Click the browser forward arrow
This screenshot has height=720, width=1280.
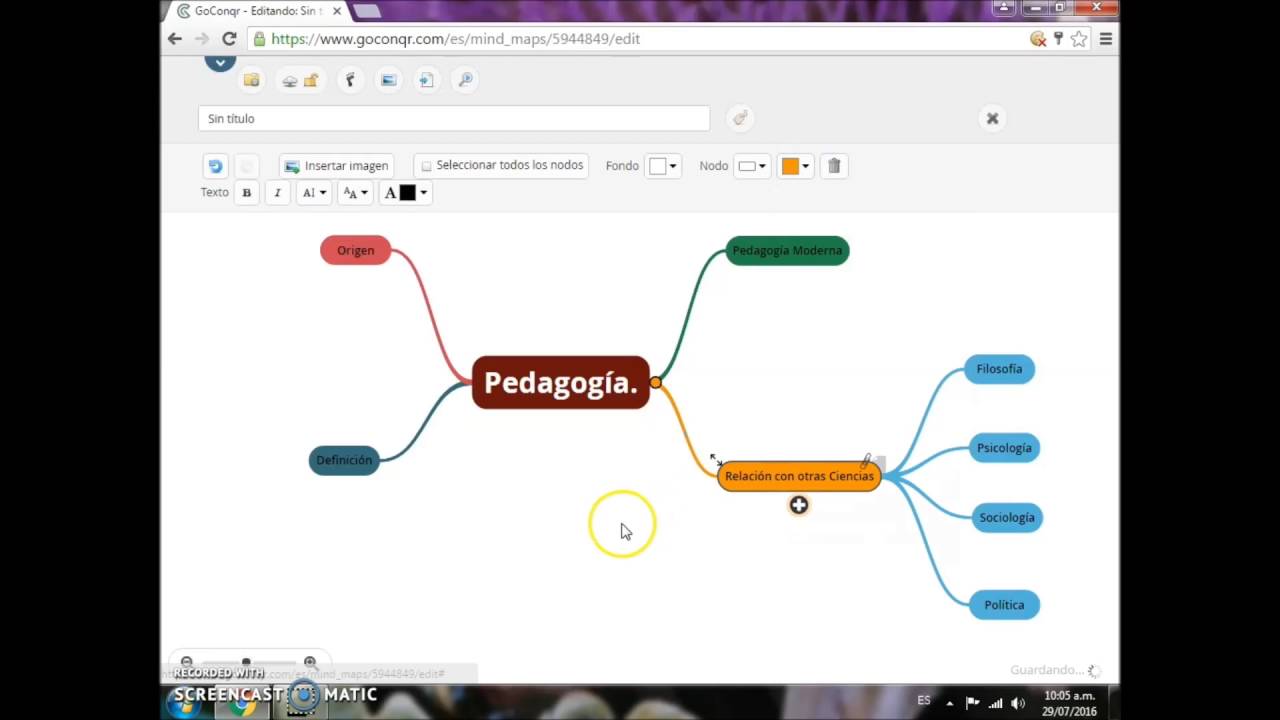(201, 39)
